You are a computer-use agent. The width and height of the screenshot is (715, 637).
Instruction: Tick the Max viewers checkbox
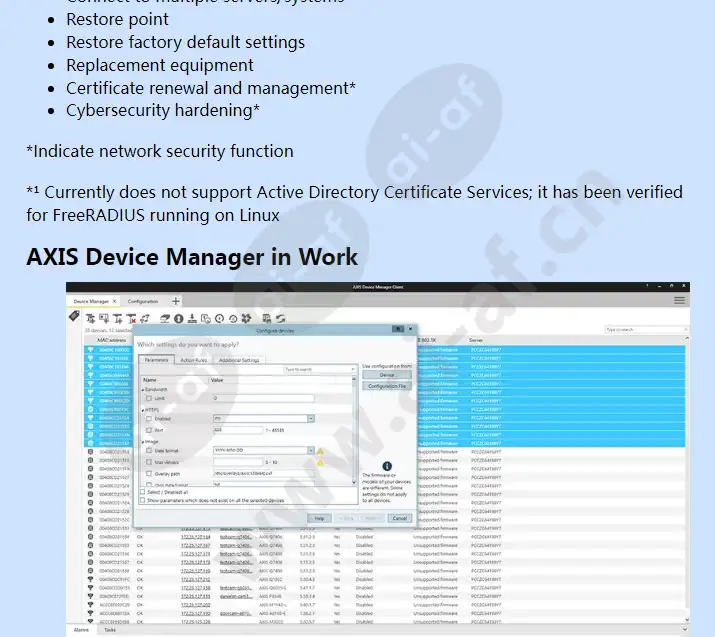tap(149, 462)
